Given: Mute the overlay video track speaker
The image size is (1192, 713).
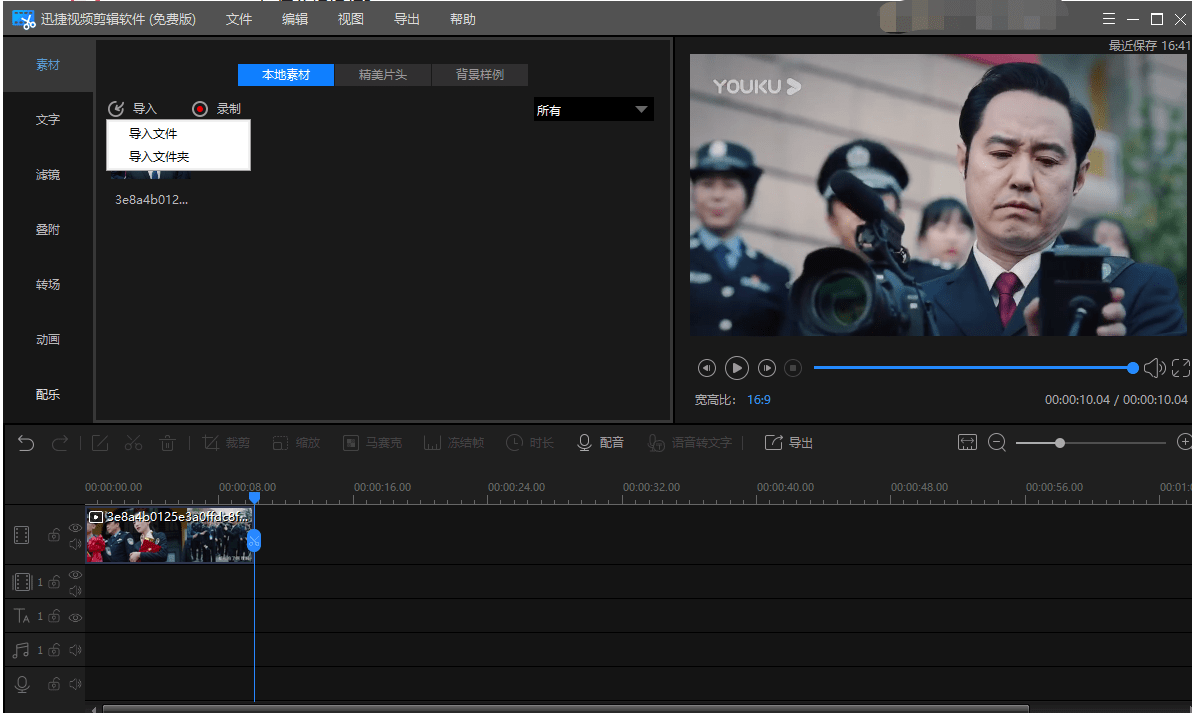Looking at the screenshot, I should (x=75, y=591).
